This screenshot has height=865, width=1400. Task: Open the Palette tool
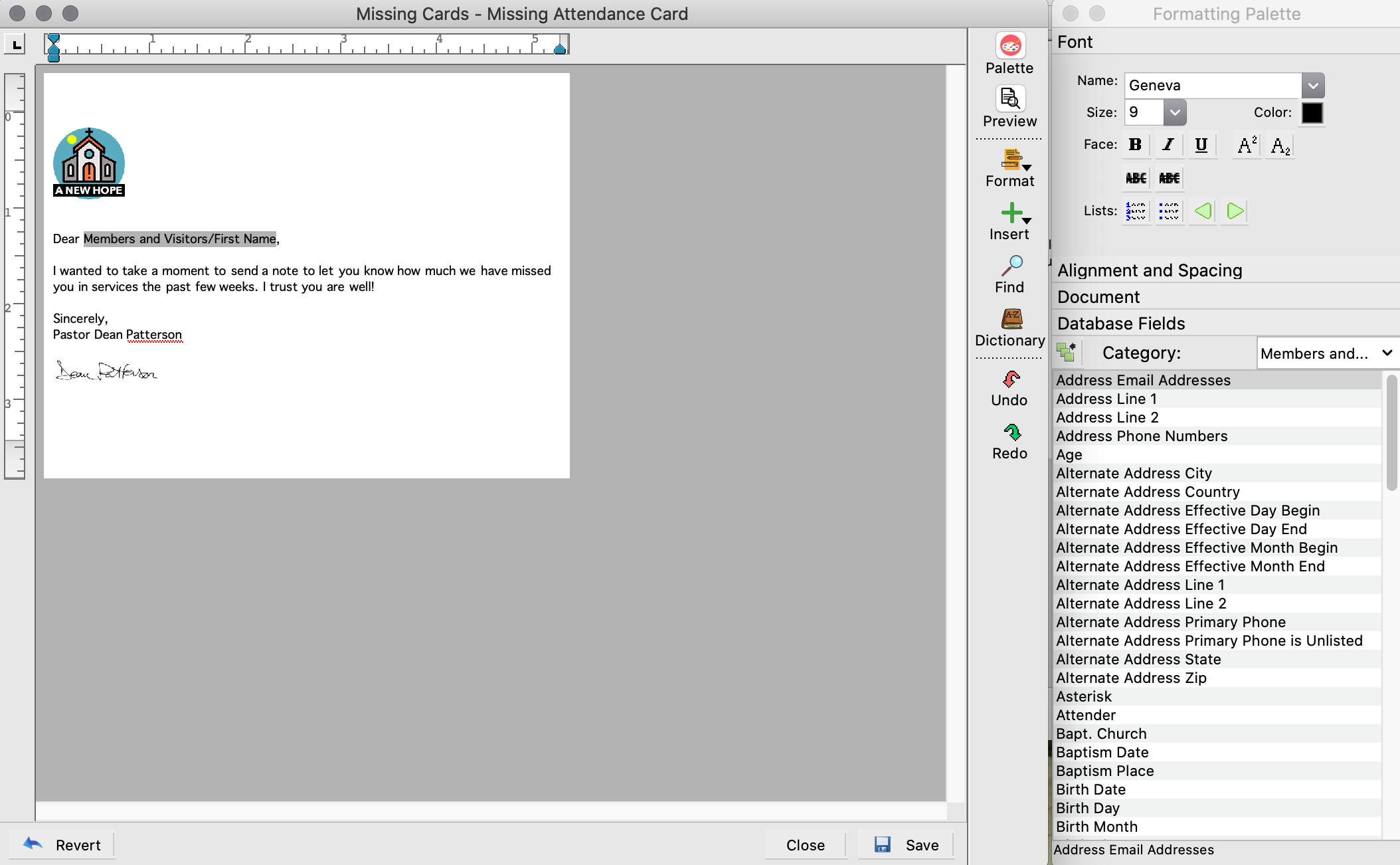(1009, 47)
